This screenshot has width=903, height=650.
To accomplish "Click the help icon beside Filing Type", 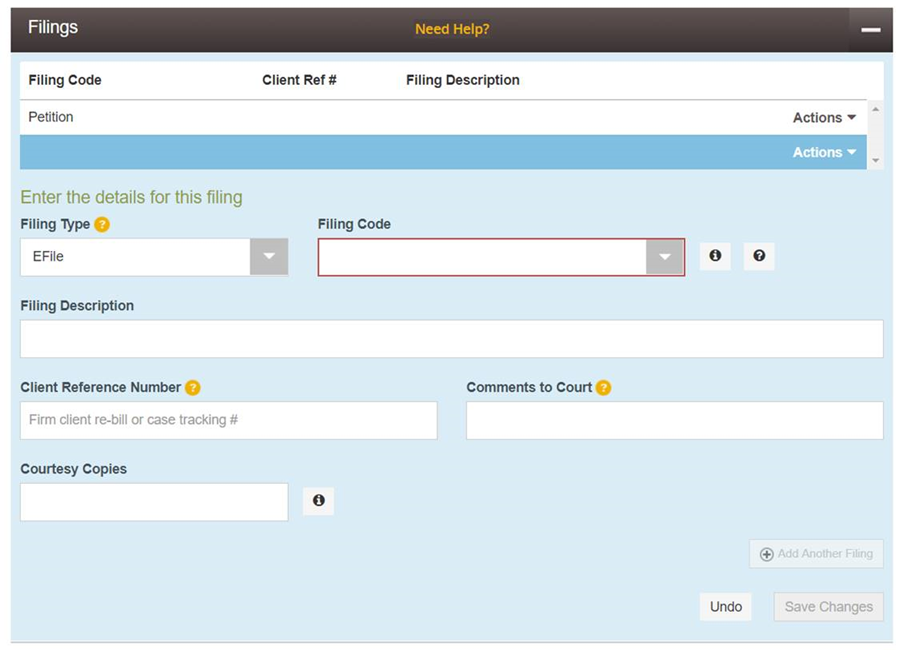I will [x=102, y=225].
